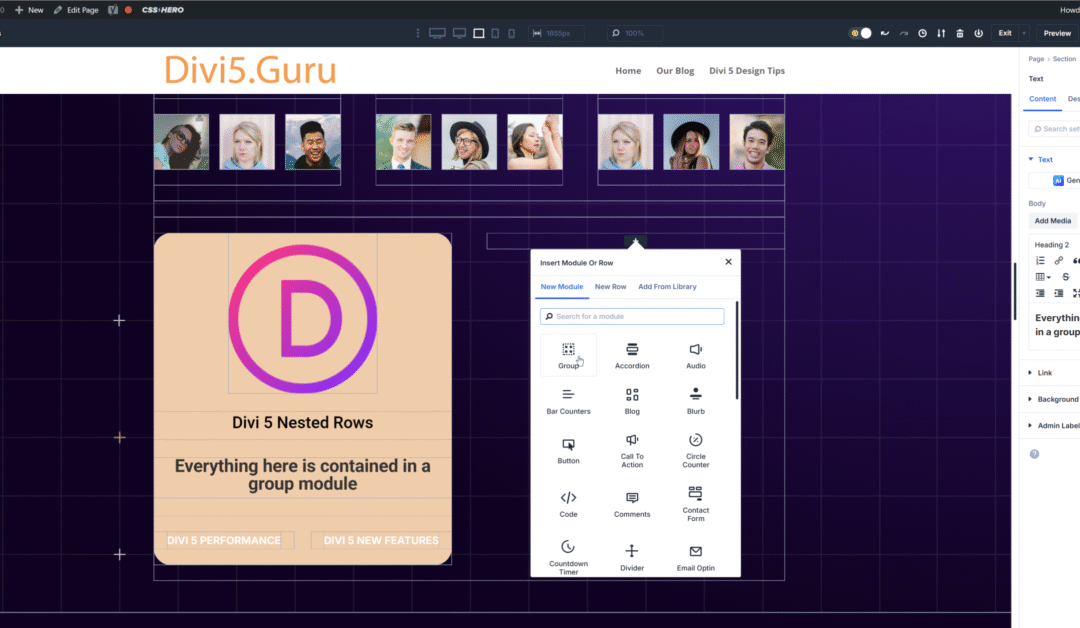Viewport: 1080px width, 628px height.
Task: Open the Divi 5 Design Tips link
Action: tap(747, 71)
